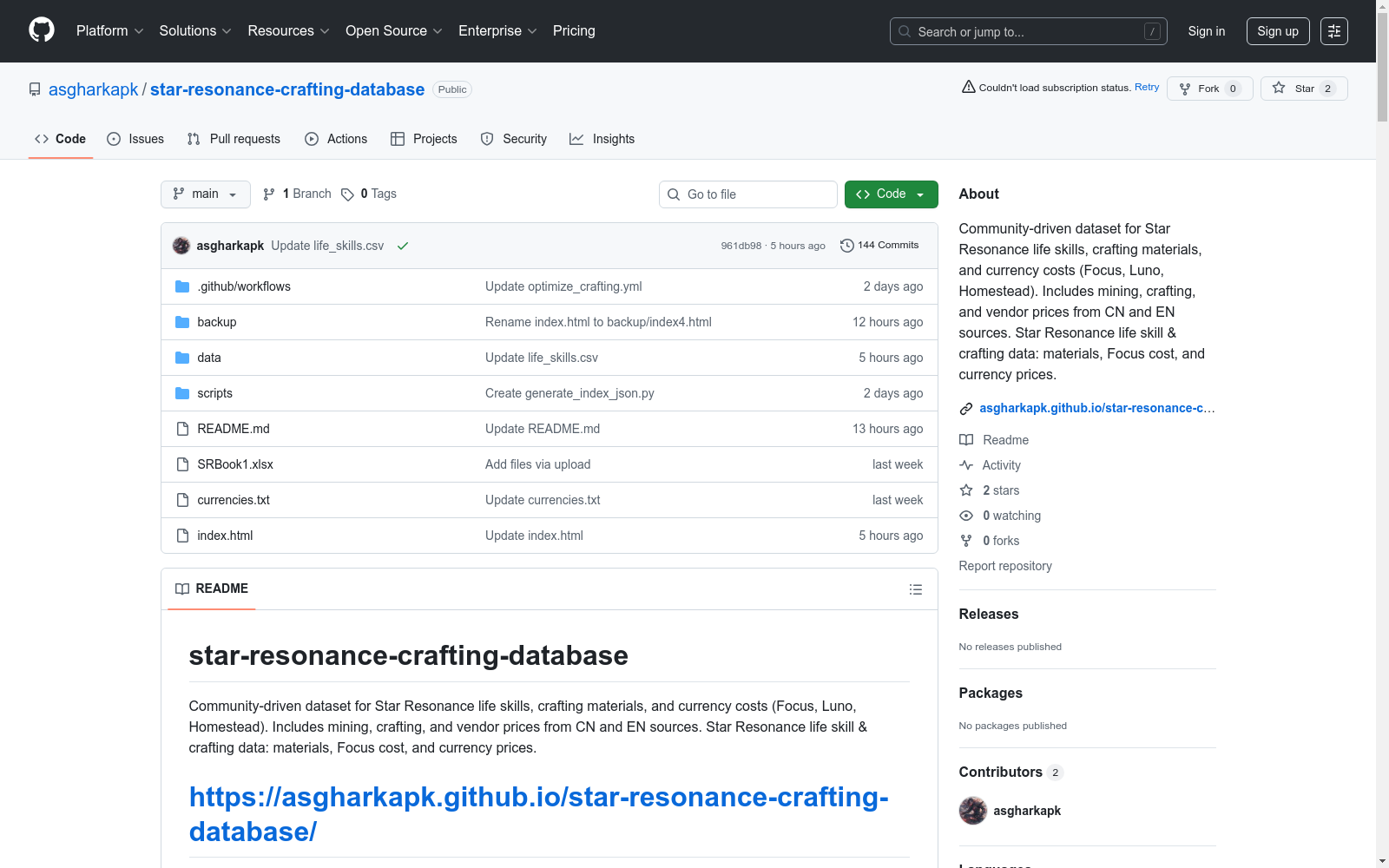Open the Contributors heading link
The image size is (1389, 868).
pos(1010,772)
